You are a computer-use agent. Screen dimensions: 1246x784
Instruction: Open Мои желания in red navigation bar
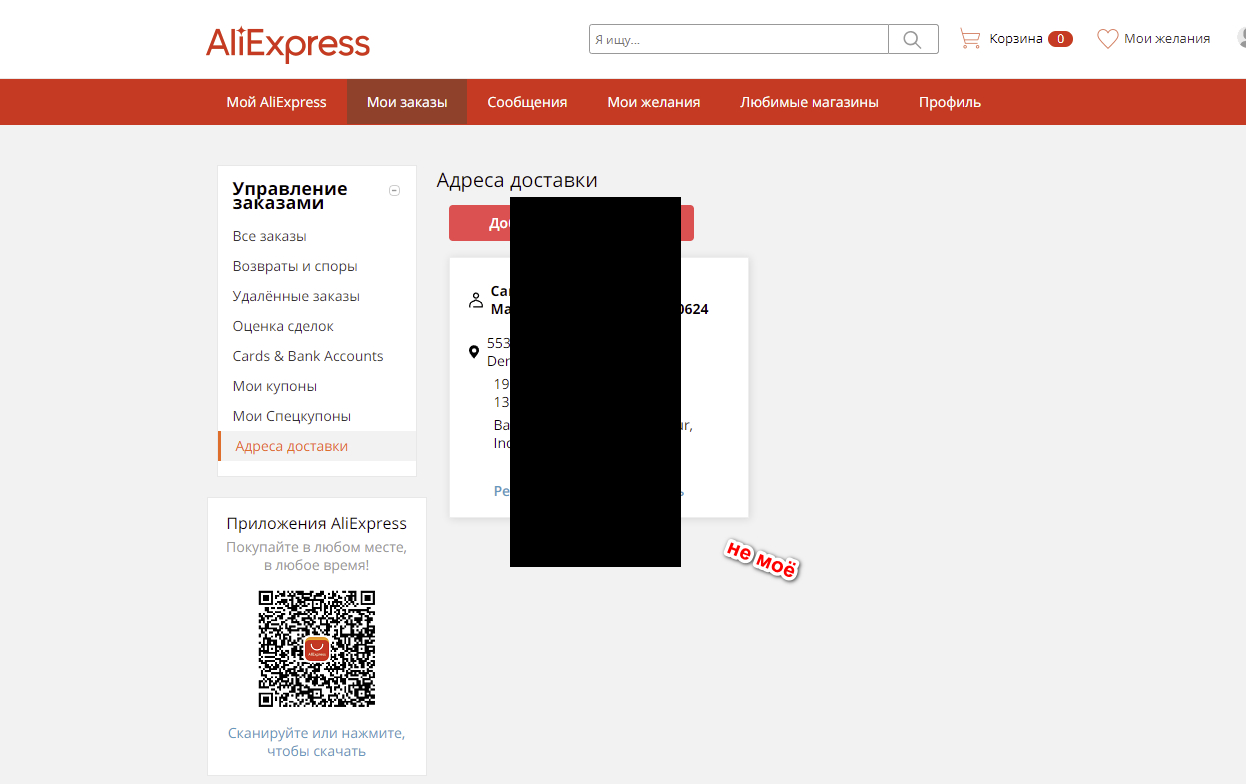(654, 102)
